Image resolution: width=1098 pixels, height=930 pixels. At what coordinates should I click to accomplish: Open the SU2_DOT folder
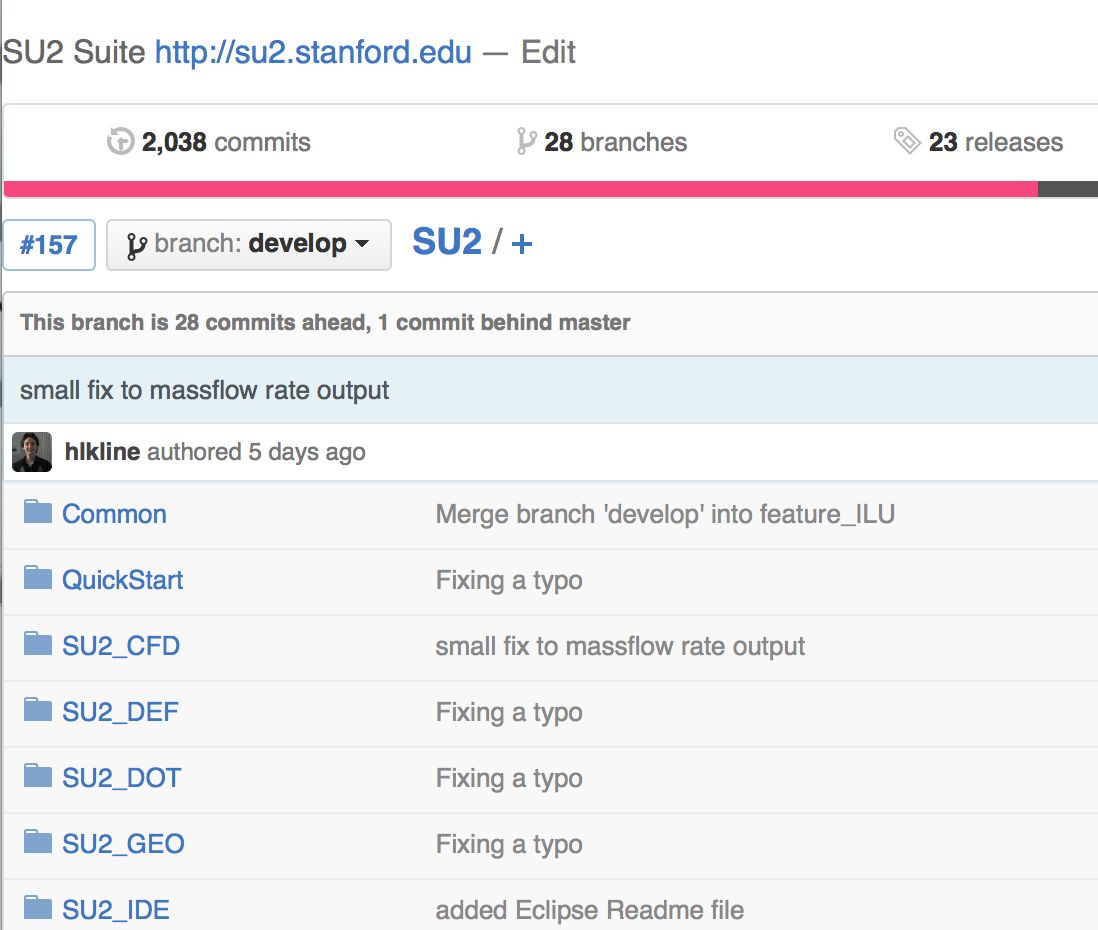[x=122, y=777]
